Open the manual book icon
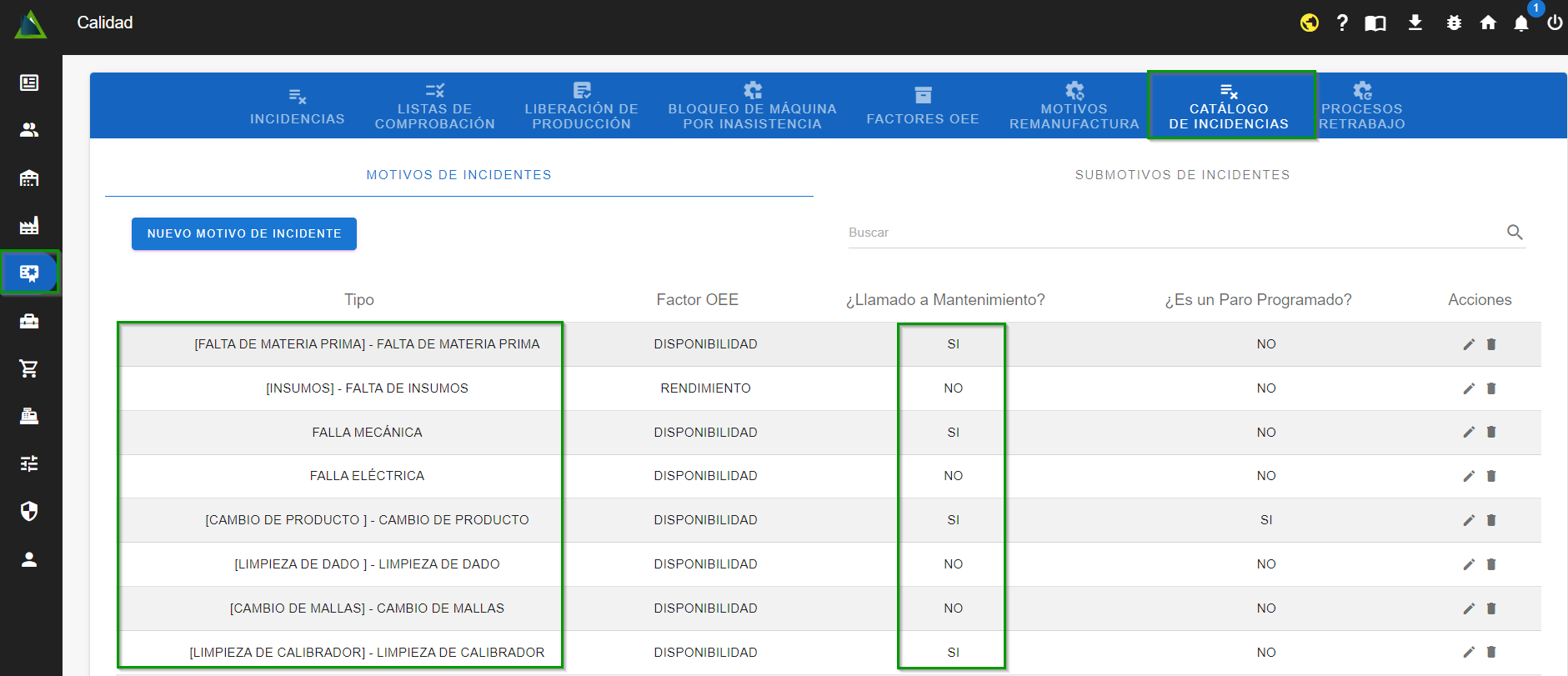 [1375, 23]
